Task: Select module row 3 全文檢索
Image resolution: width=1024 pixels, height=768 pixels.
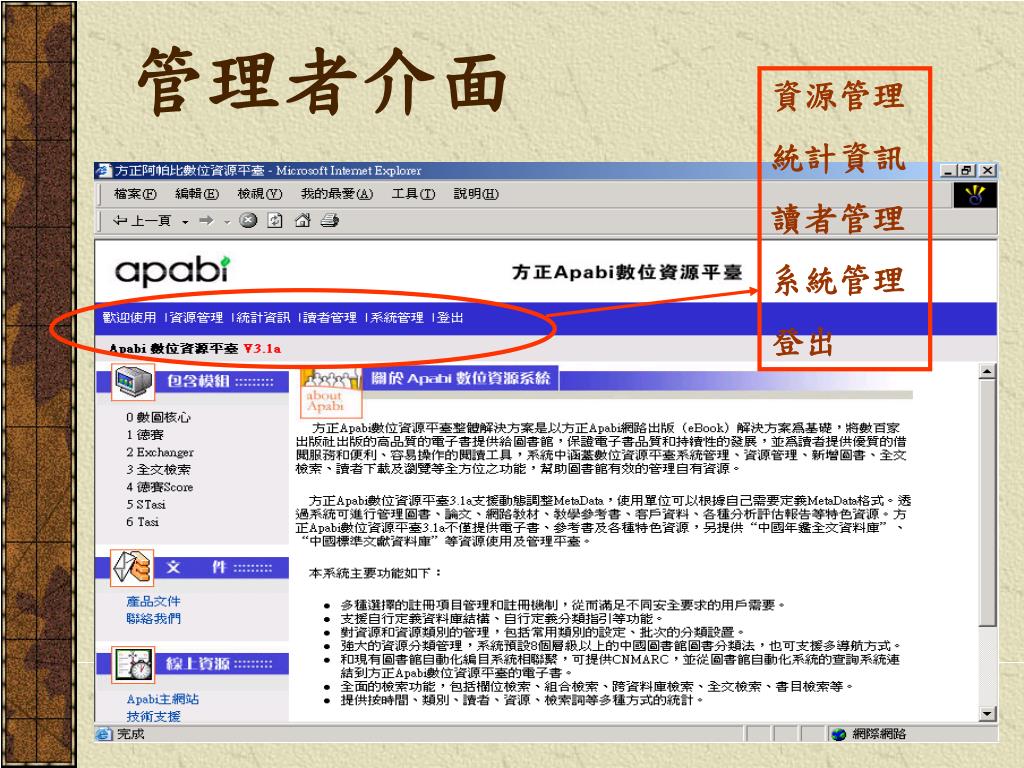Action: tap(159, 469)
